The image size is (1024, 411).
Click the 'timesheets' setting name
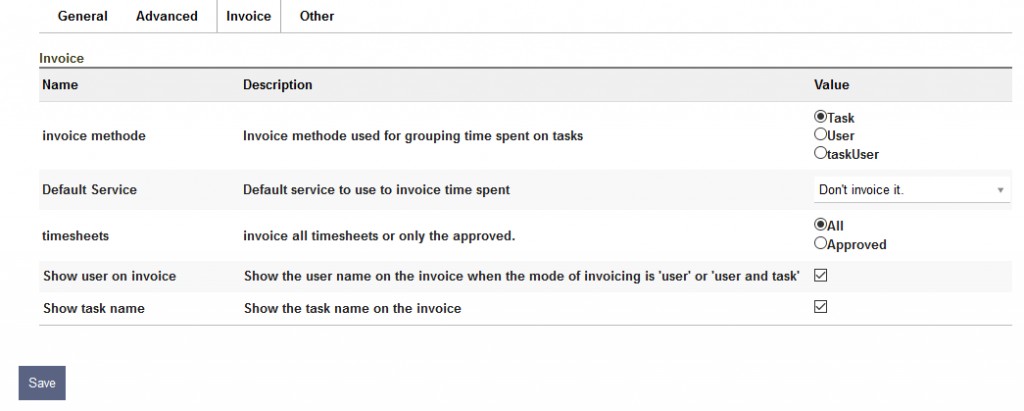click(x=76, y=235)
